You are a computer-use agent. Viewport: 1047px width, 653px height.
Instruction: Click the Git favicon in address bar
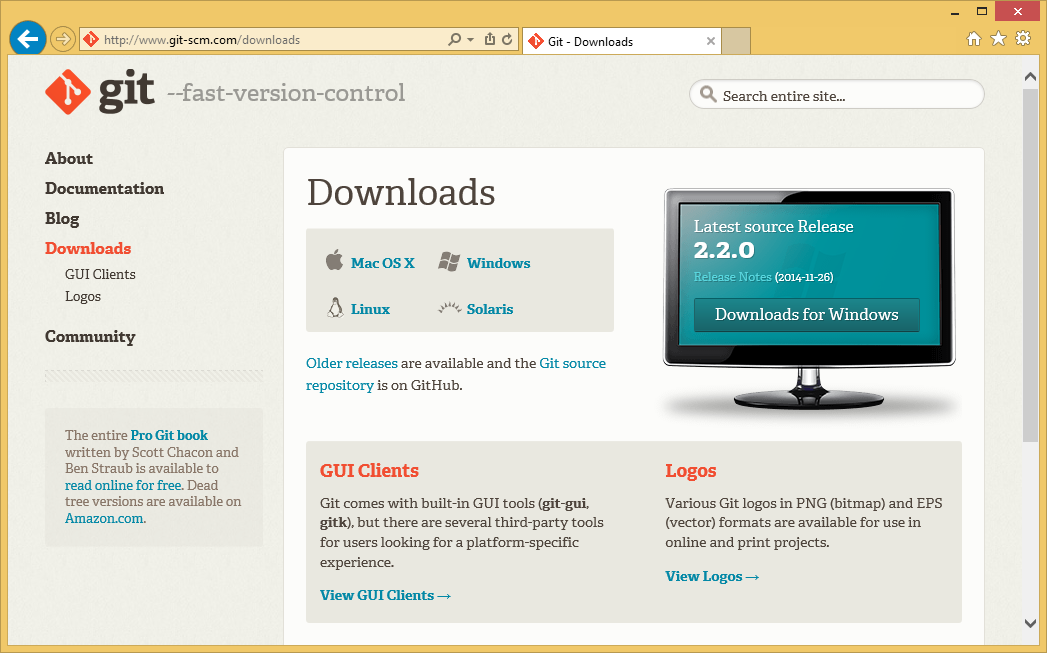pos(91,39)
